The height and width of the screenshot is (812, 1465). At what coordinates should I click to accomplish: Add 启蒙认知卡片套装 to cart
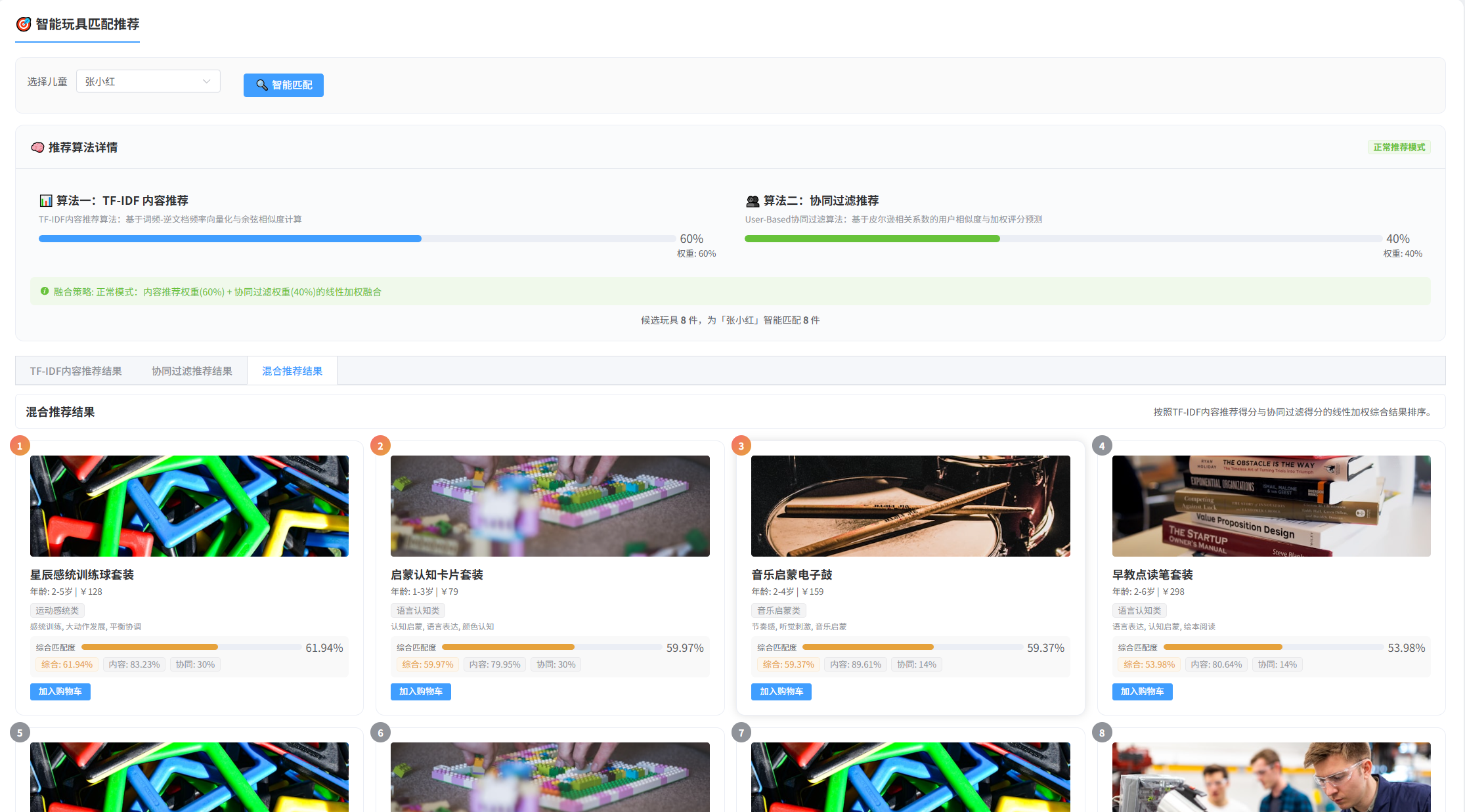[x=421, y=691]
